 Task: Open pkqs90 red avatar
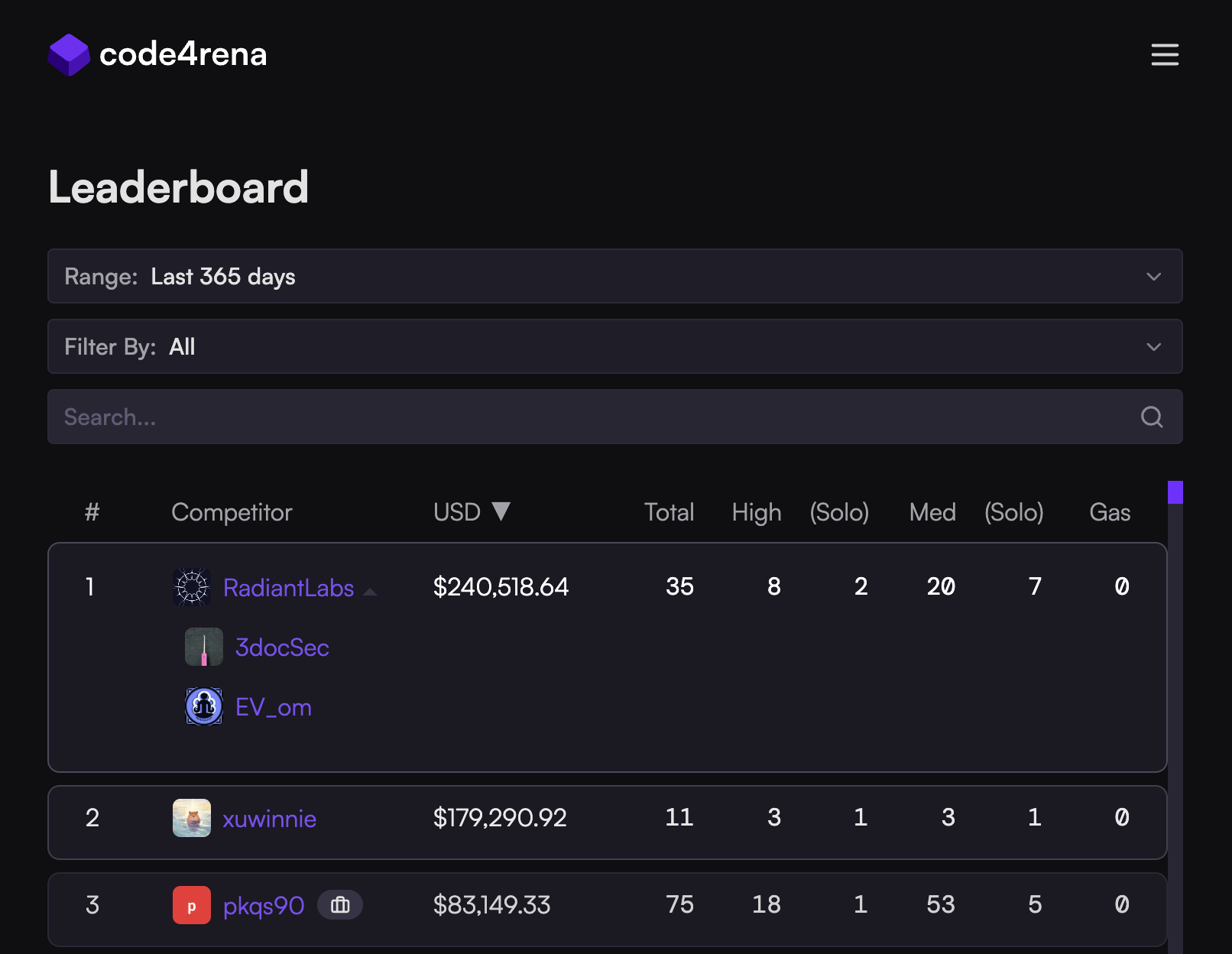[192, 905]
